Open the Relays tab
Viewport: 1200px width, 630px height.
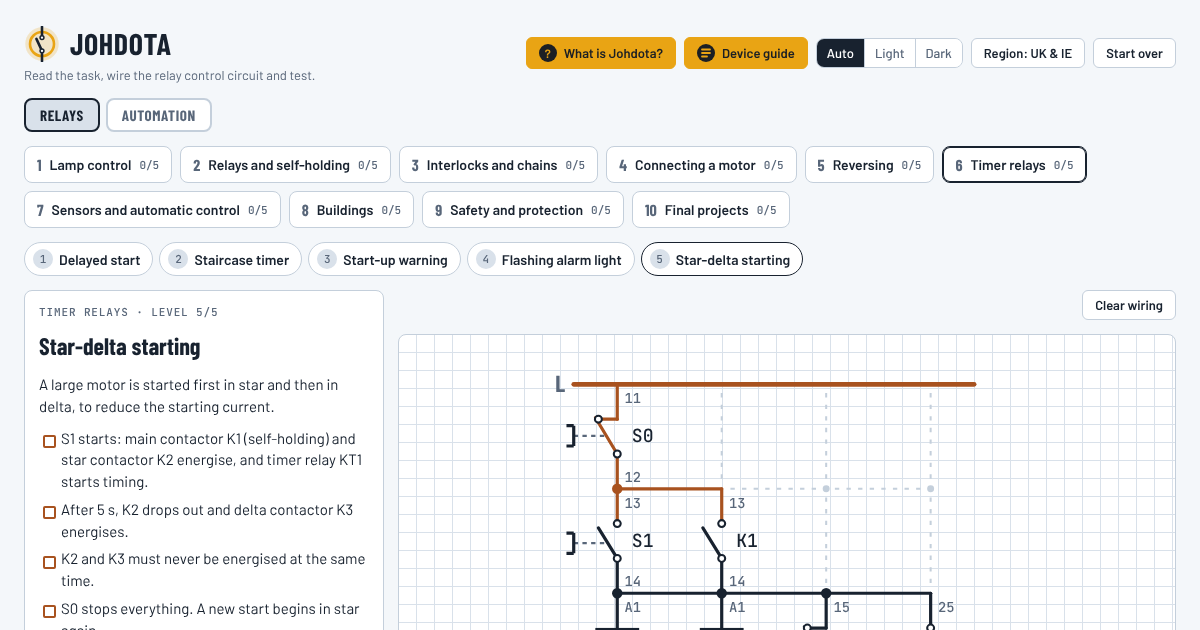[62, 115]
